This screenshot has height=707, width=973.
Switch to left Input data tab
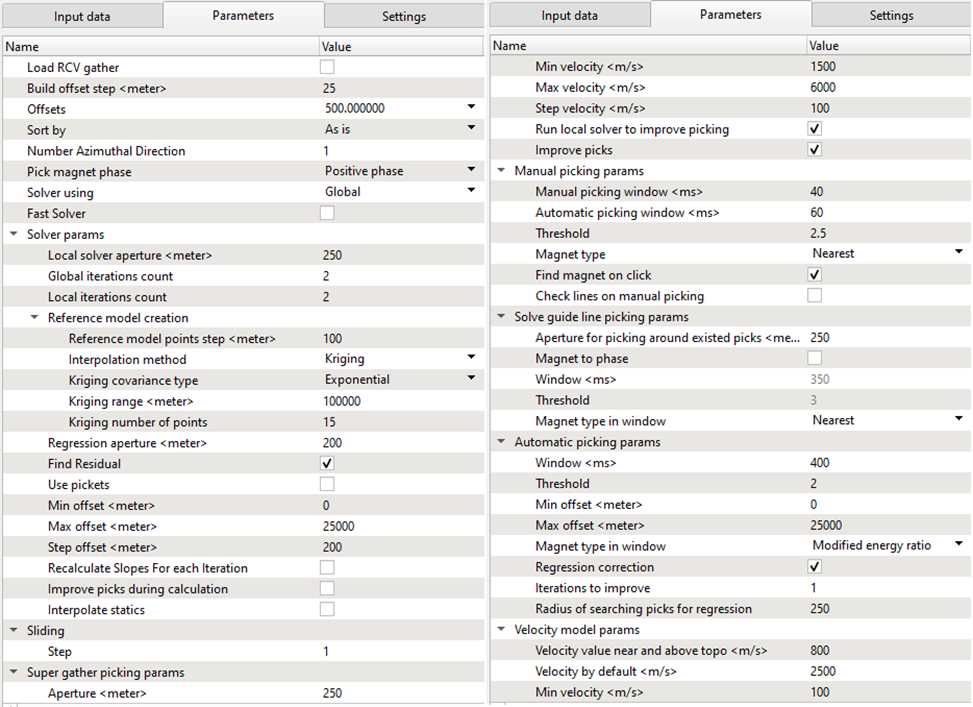click(x=82, y=16)
